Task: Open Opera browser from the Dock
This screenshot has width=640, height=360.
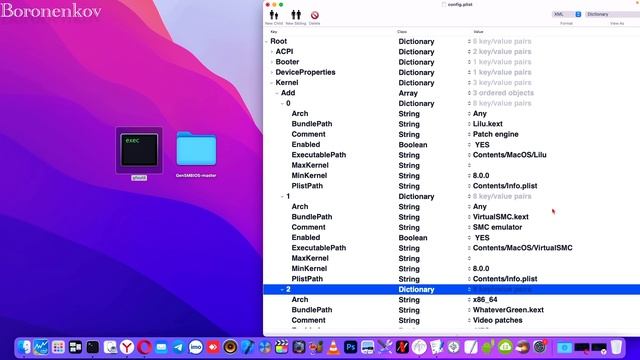Action: tap(144, 347)
